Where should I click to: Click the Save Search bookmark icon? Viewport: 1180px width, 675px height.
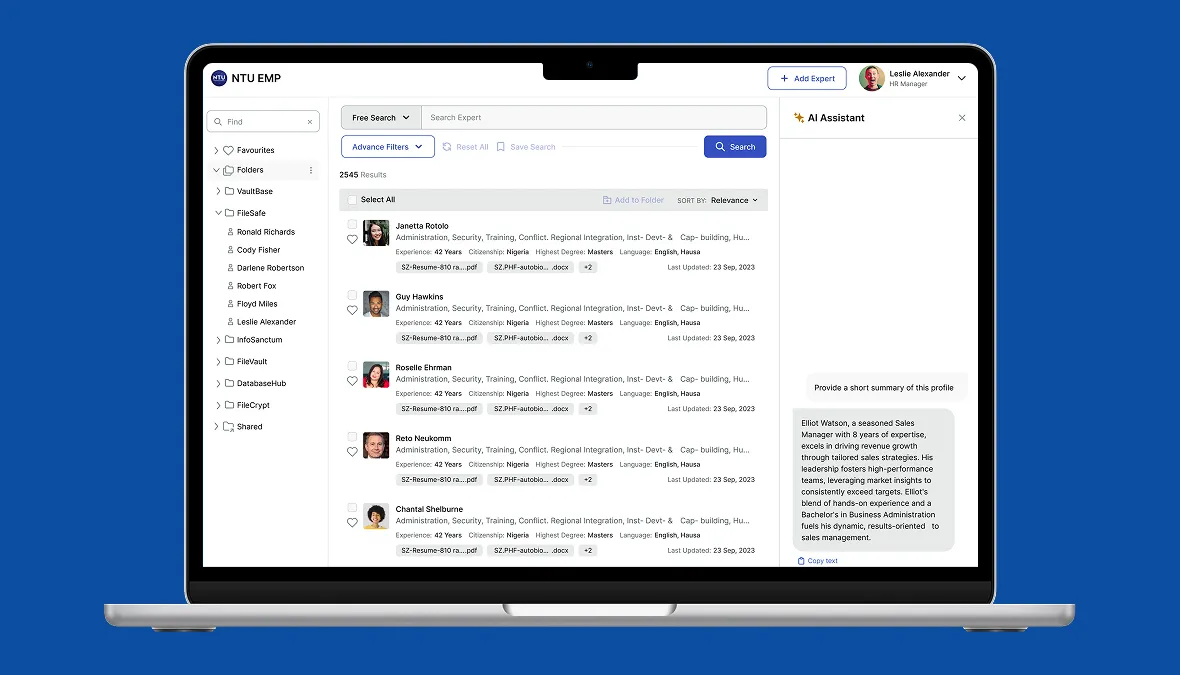point(500,147)
